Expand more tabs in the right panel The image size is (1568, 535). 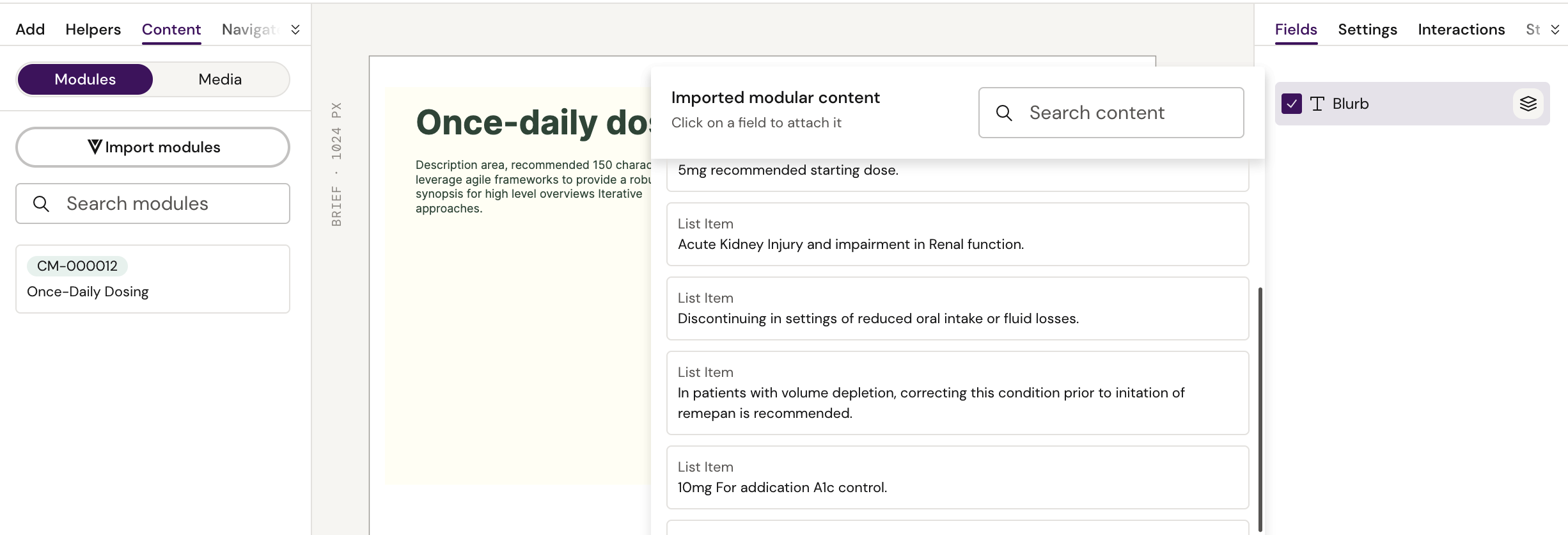[1555, 29]
